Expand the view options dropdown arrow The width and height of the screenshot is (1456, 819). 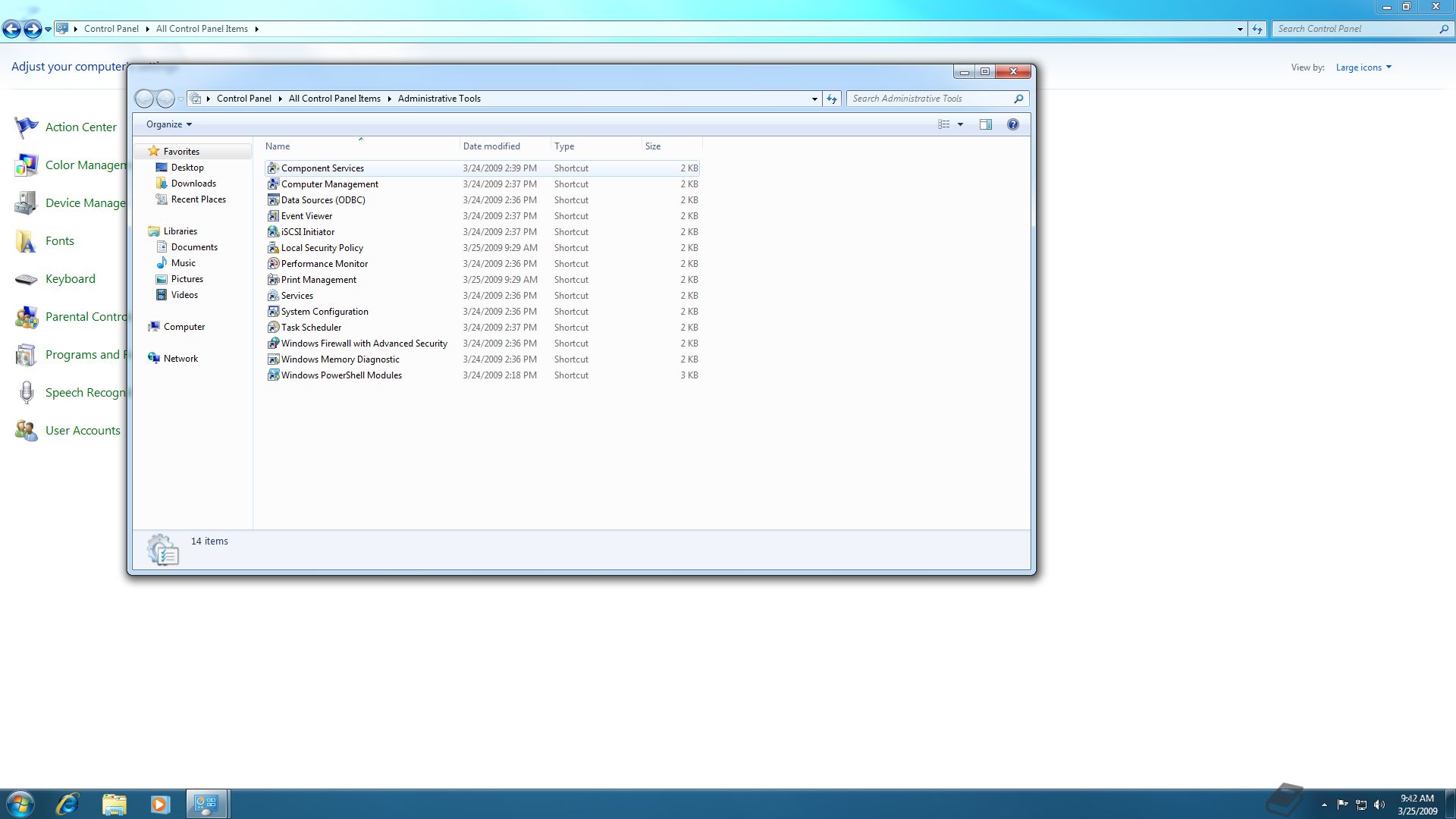(x=960, y=124)
